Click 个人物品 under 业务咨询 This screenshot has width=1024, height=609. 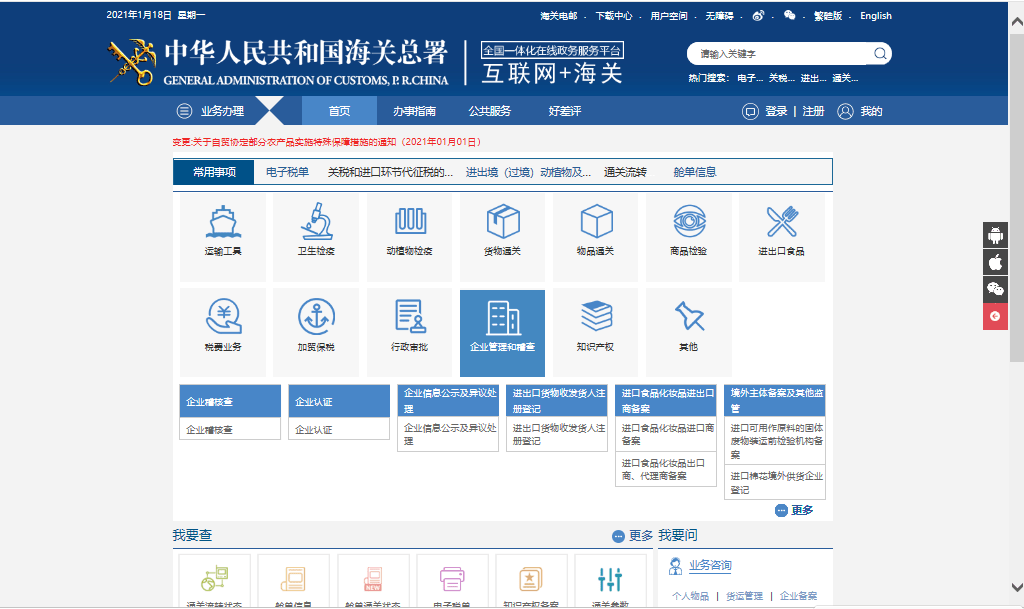click(x=690, y=595)
